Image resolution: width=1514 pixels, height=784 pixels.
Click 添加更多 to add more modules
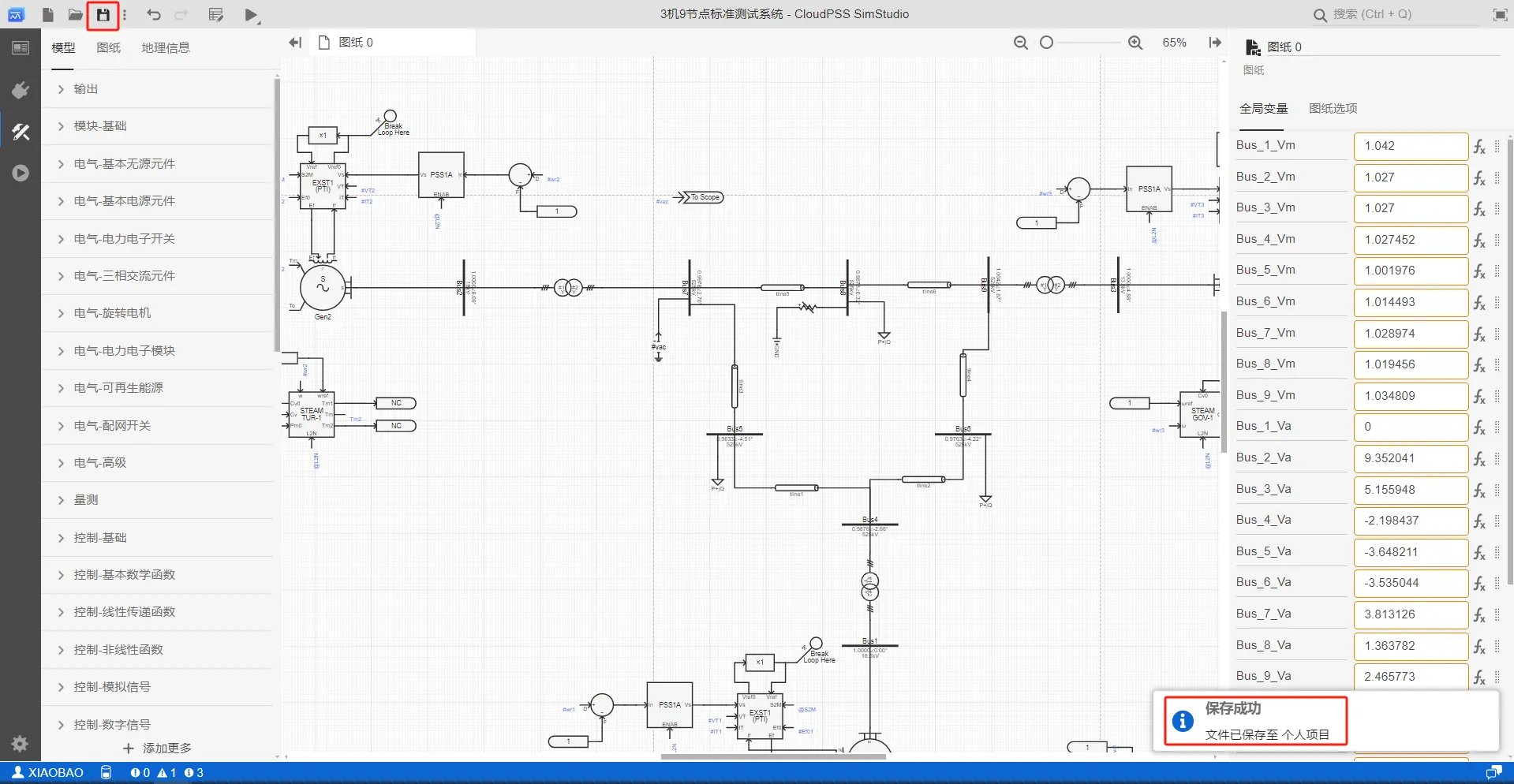tap(157, 748)
